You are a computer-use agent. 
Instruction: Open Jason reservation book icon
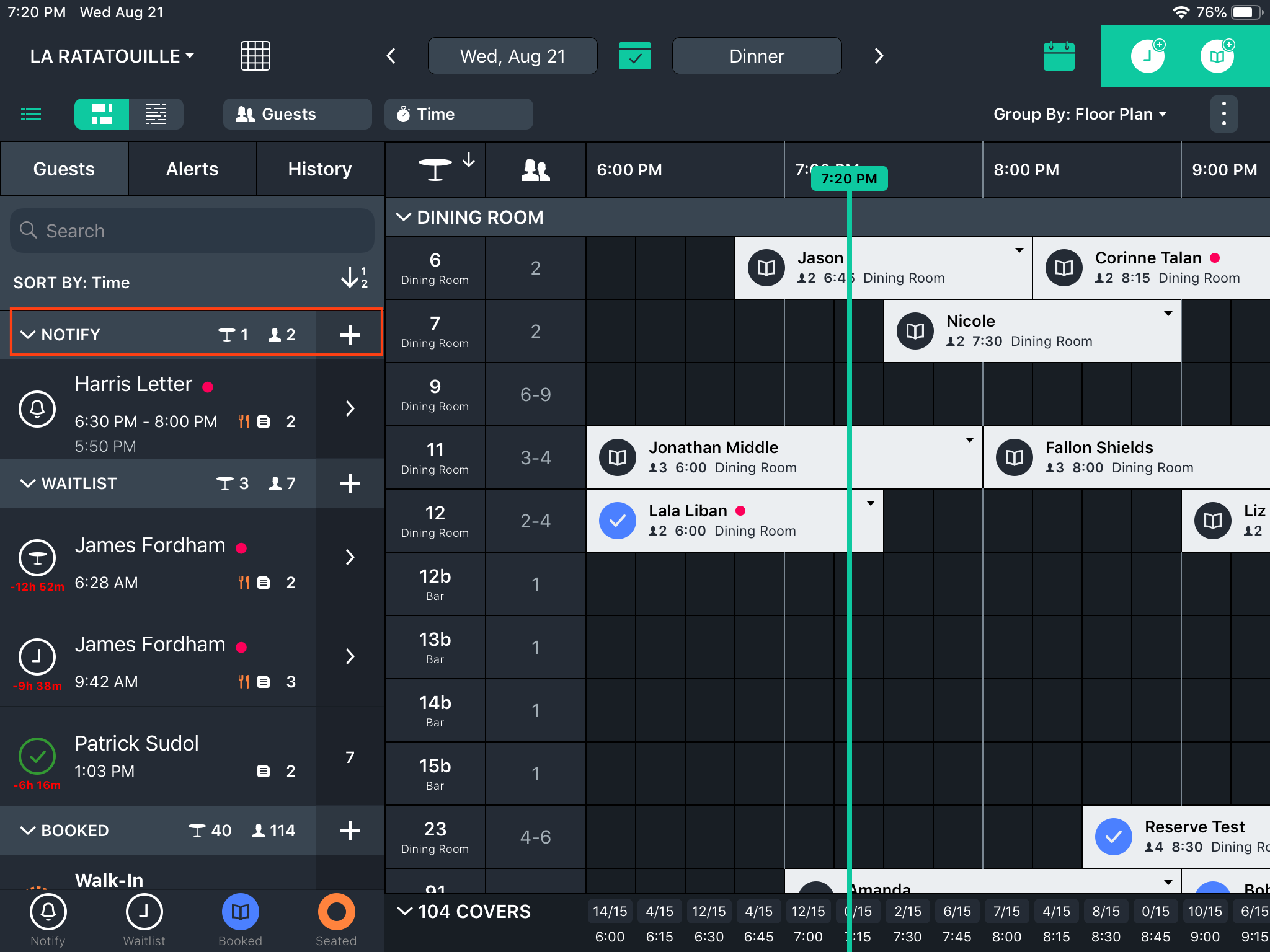coord(766,268)
